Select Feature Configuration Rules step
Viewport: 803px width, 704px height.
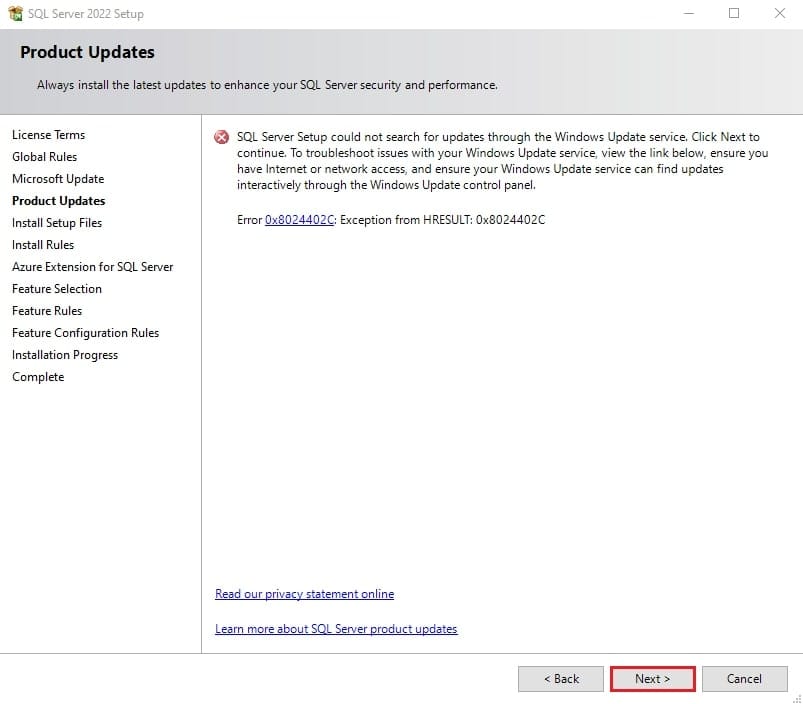tap(86, 333)
